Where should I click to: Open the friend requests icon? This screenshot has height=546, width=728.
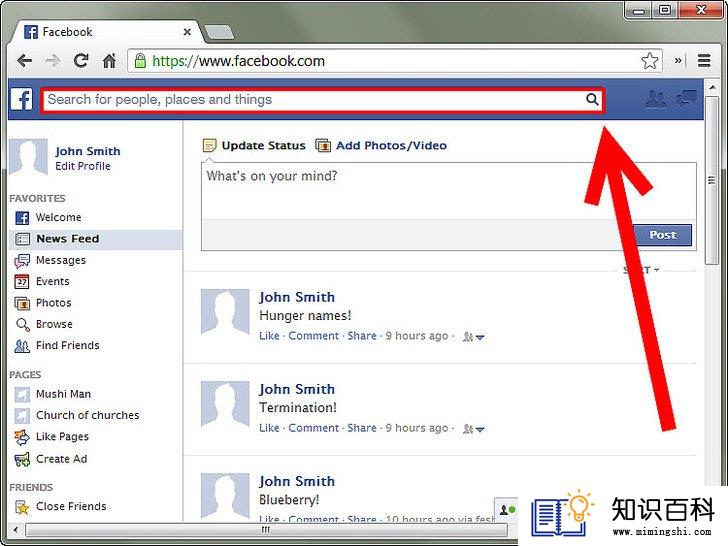point(656,99)
